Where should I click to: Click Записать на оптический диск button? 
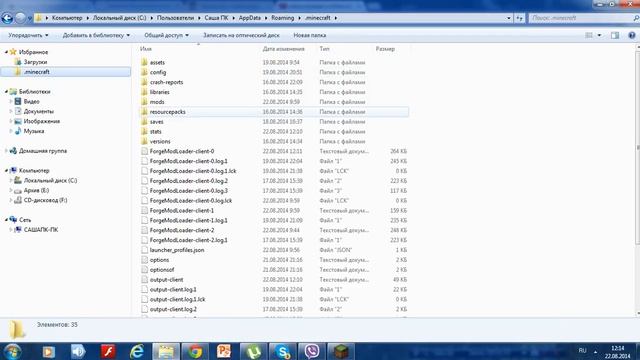click(x=241, y=36)
